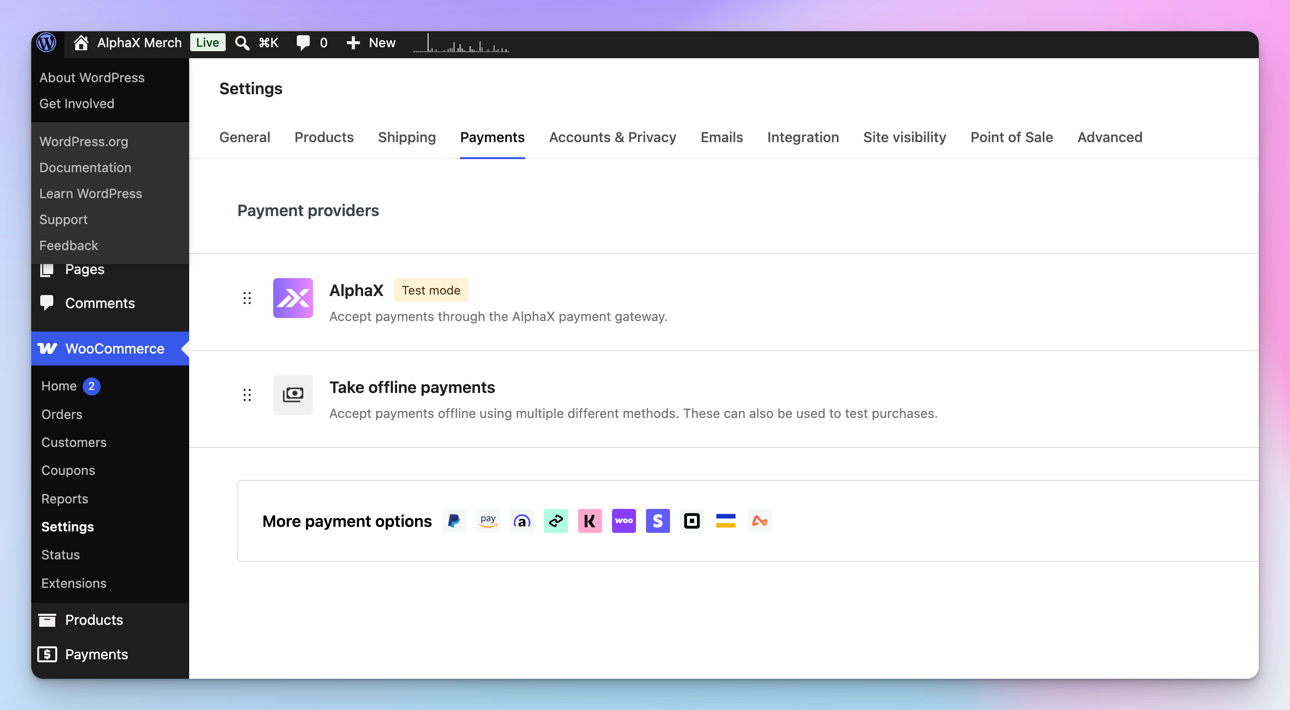
Task: Open Get Involved menu entry
Action: [x=77, y=103]
